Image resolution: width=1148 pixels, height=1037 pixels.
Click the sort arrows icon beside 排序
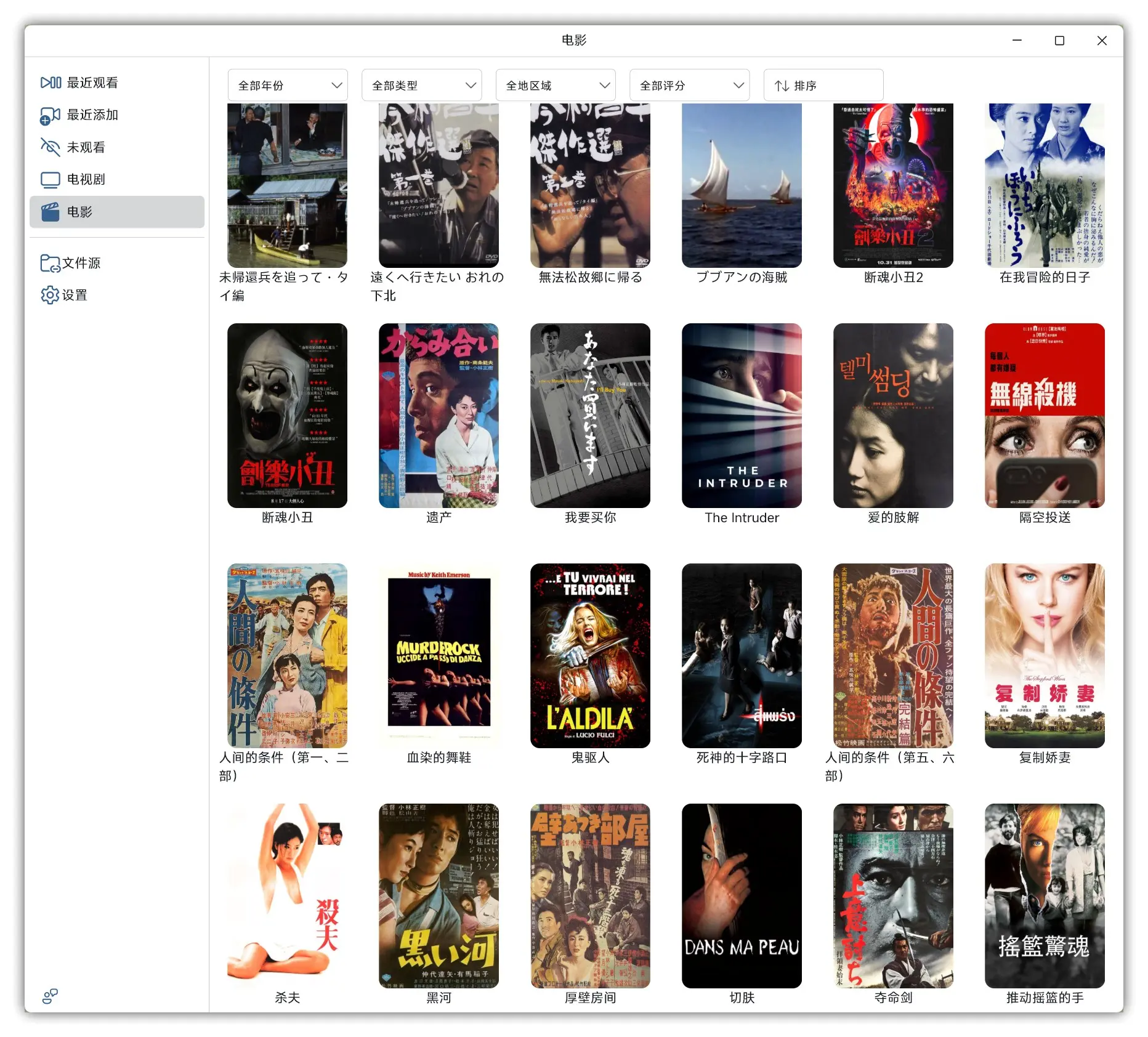[x=782, y=86]
